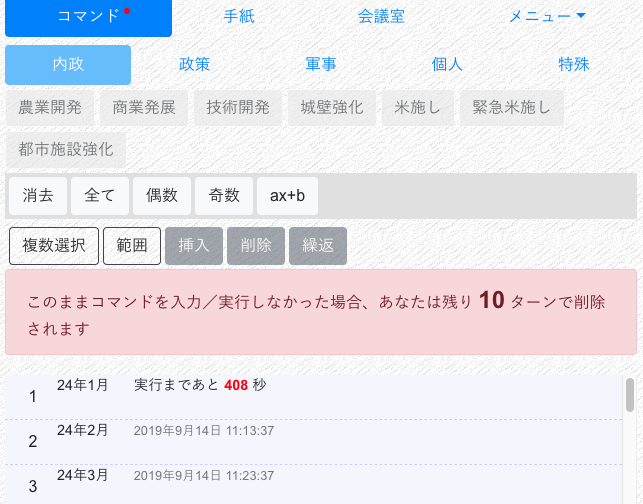
Task: Clear selection with 消去 button
Action: (x=38, y=196)
